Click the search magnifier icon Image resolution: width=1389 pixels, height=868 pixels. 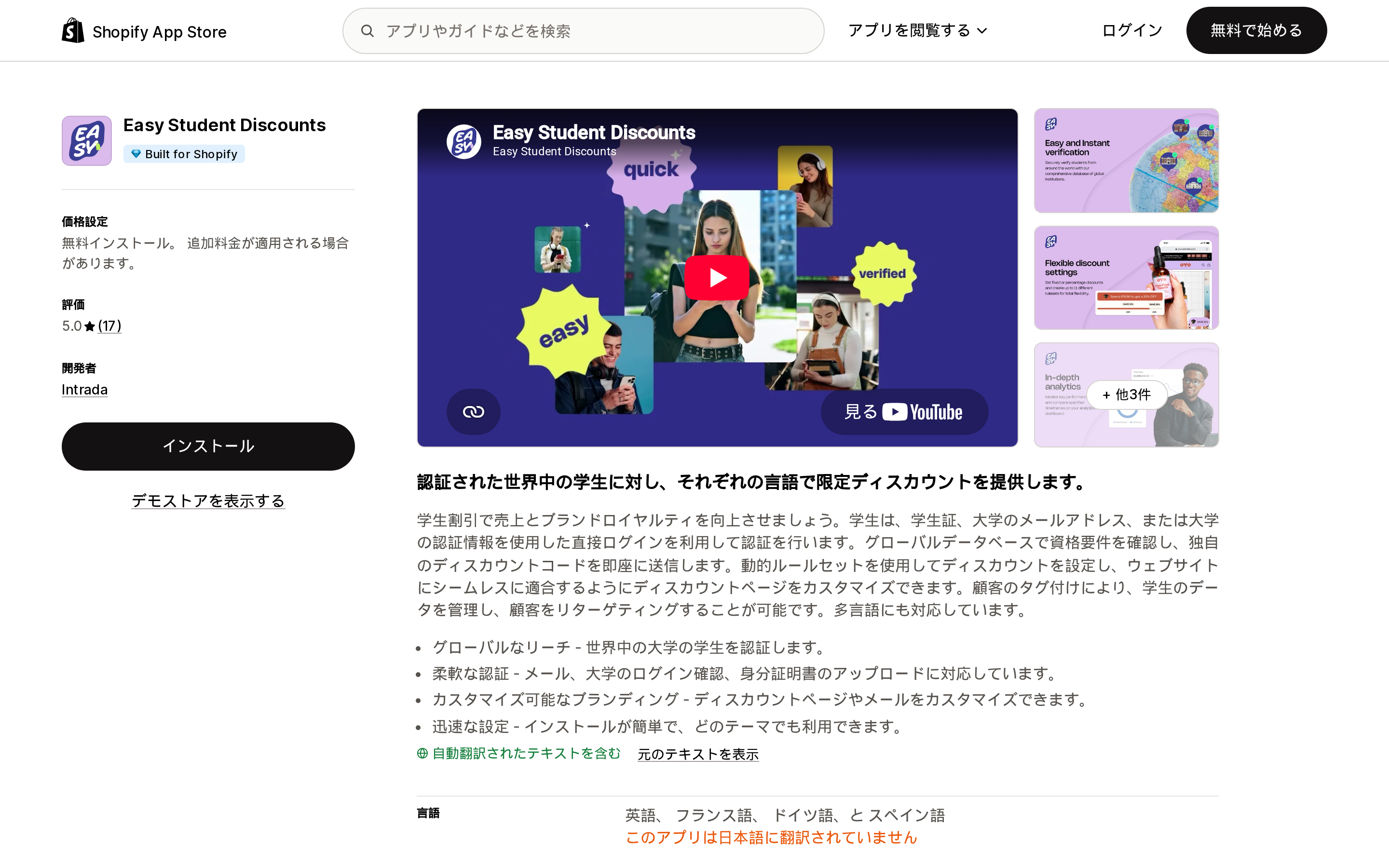(368, 31)
